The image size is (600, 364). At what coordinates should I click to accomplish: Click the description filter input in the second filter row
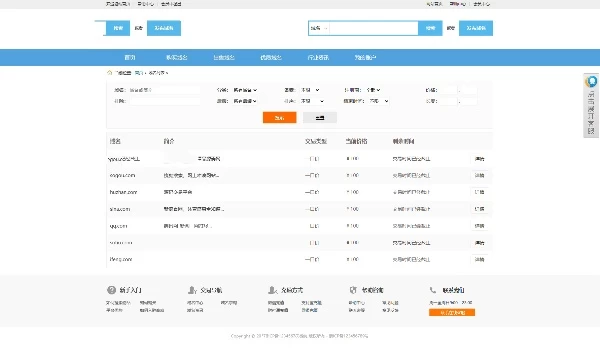coord(165,101)
